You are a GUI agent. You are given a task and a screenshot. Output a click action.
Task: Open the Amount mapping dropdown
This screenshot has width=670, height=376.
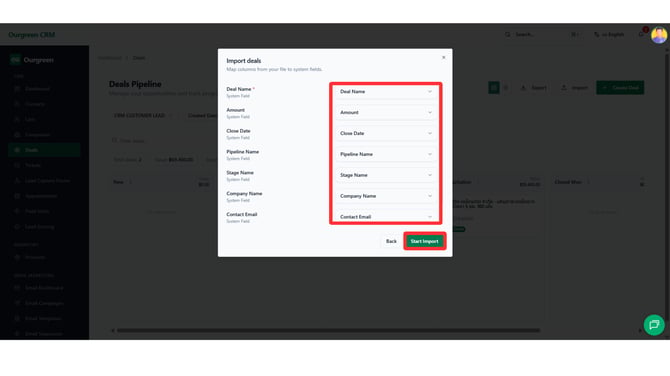385,112
